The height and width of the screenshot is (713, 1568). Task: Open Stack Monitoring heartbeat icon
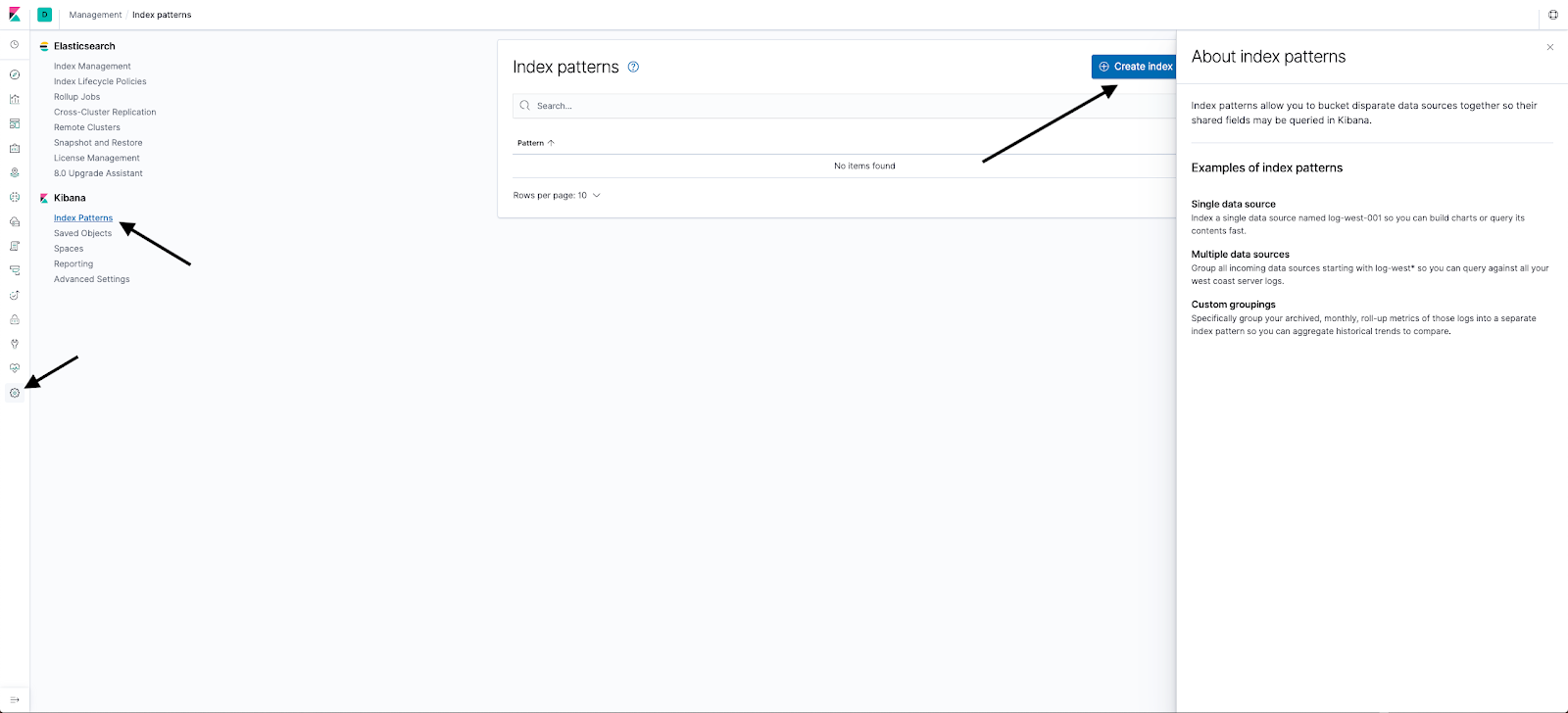[15, 368]
